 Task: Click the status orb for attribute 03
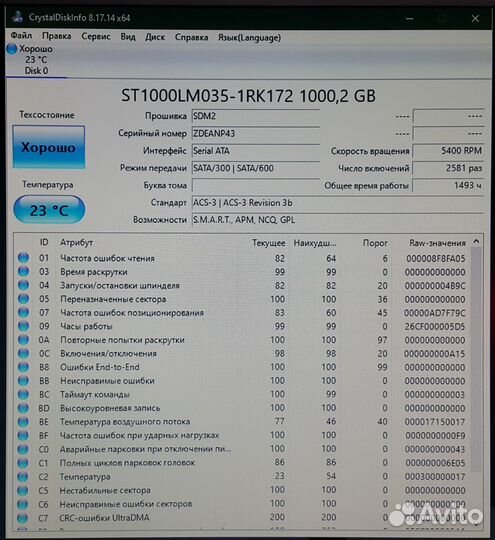point(23,271)
